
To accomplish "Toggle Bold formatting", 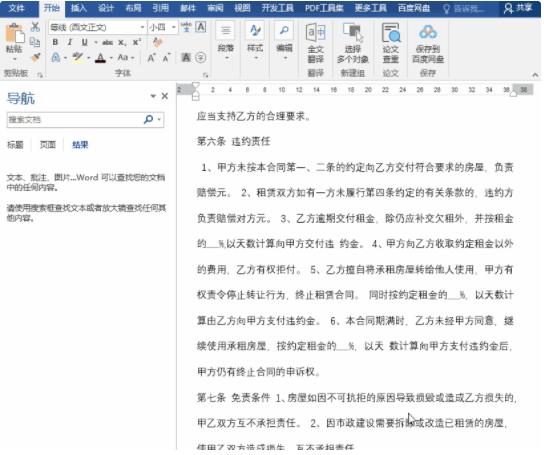I will [x=55, y=42].
